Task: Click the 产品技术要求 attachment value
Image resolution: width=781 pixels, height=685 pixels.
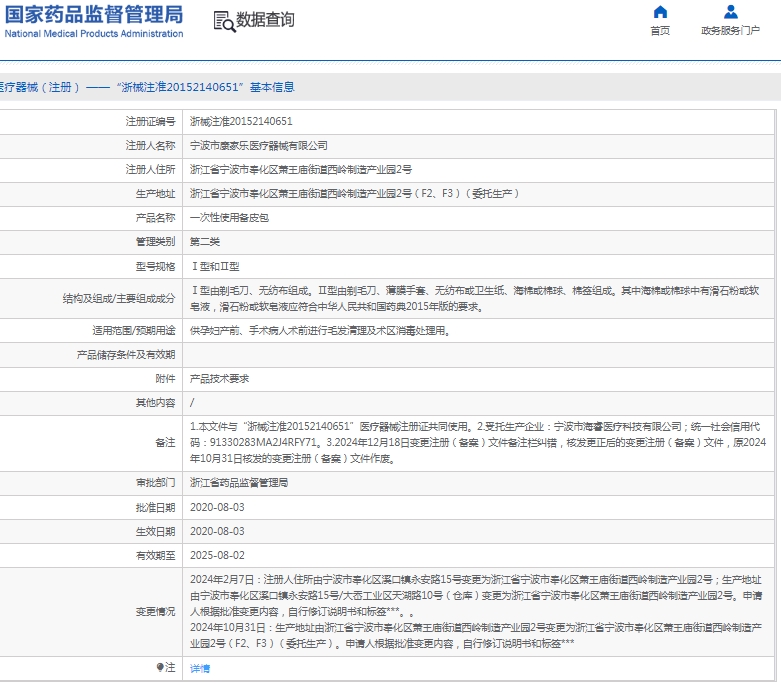Action: click(219, 378)
